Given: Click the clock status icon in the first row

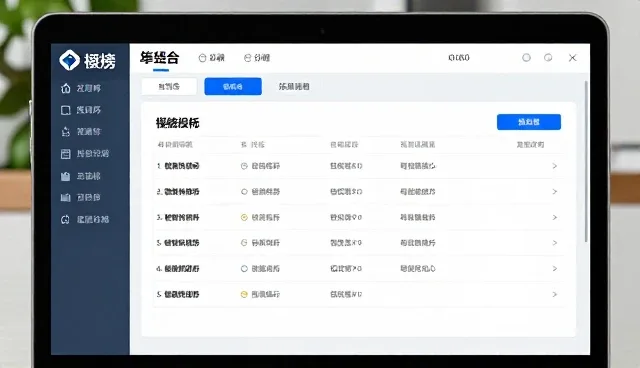Looking at the screenshot, I should pos(244,166).
